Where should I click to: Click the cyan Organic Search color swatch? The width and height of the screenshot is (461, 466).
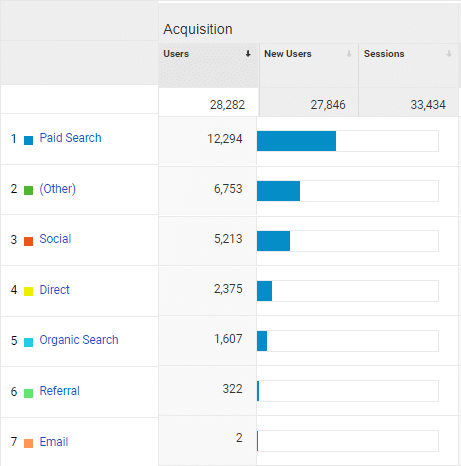(28, 342)
